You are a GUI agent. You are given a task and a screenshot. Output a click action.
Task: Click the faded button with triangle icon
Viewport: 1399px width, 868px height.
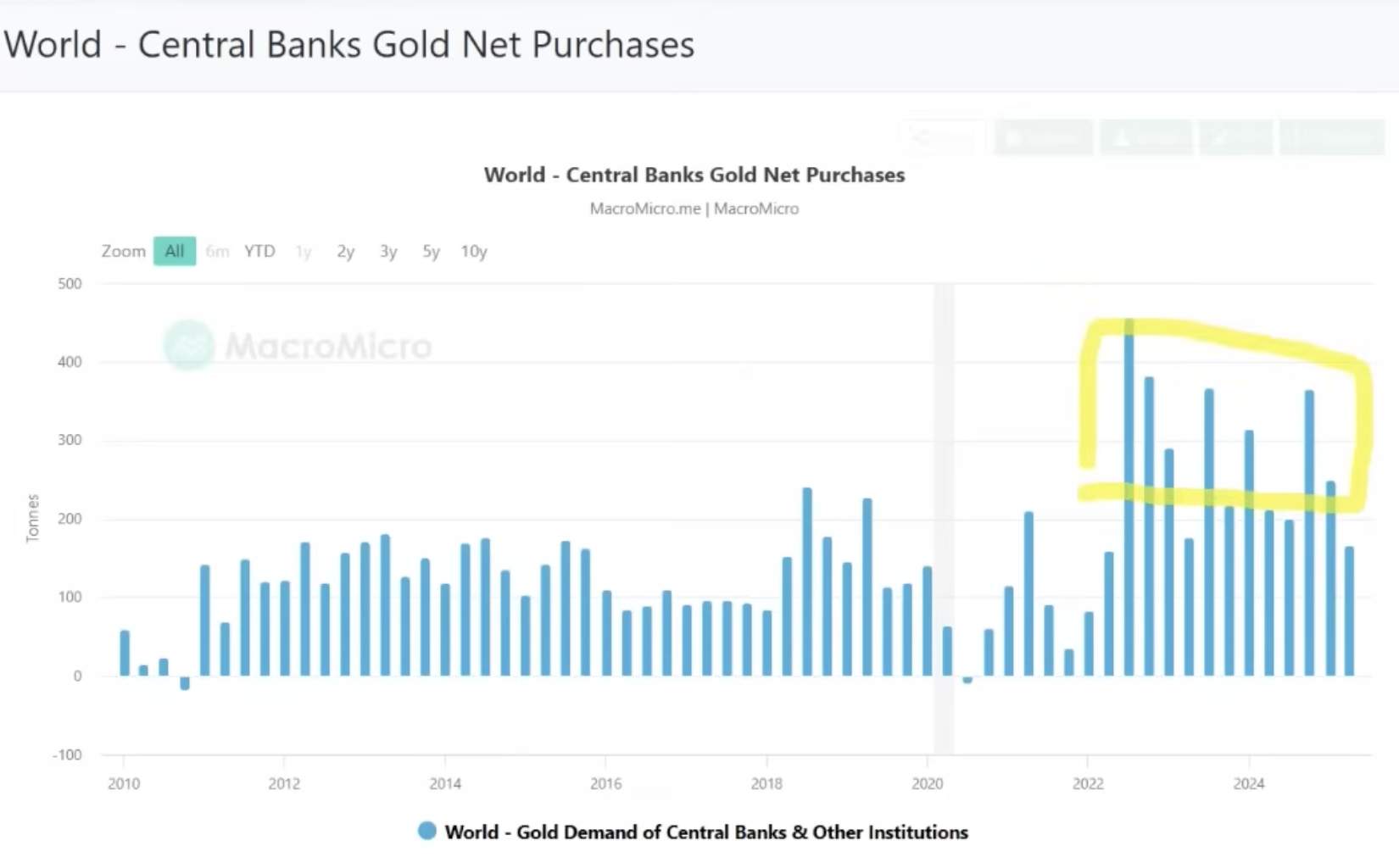click(x=1146, y=137)
